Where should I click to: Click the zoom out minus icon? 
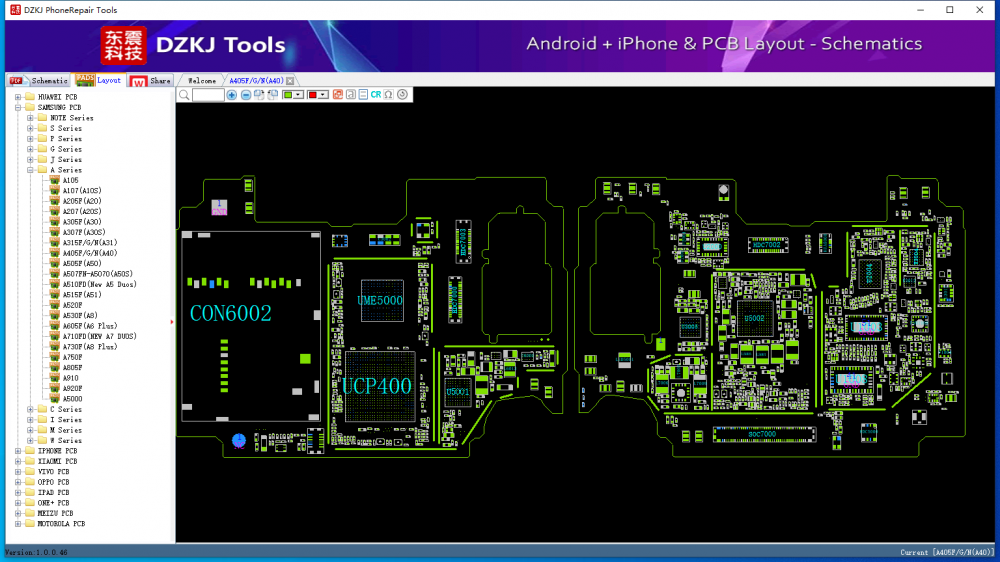pyautogui.click(x=246, y=94)
